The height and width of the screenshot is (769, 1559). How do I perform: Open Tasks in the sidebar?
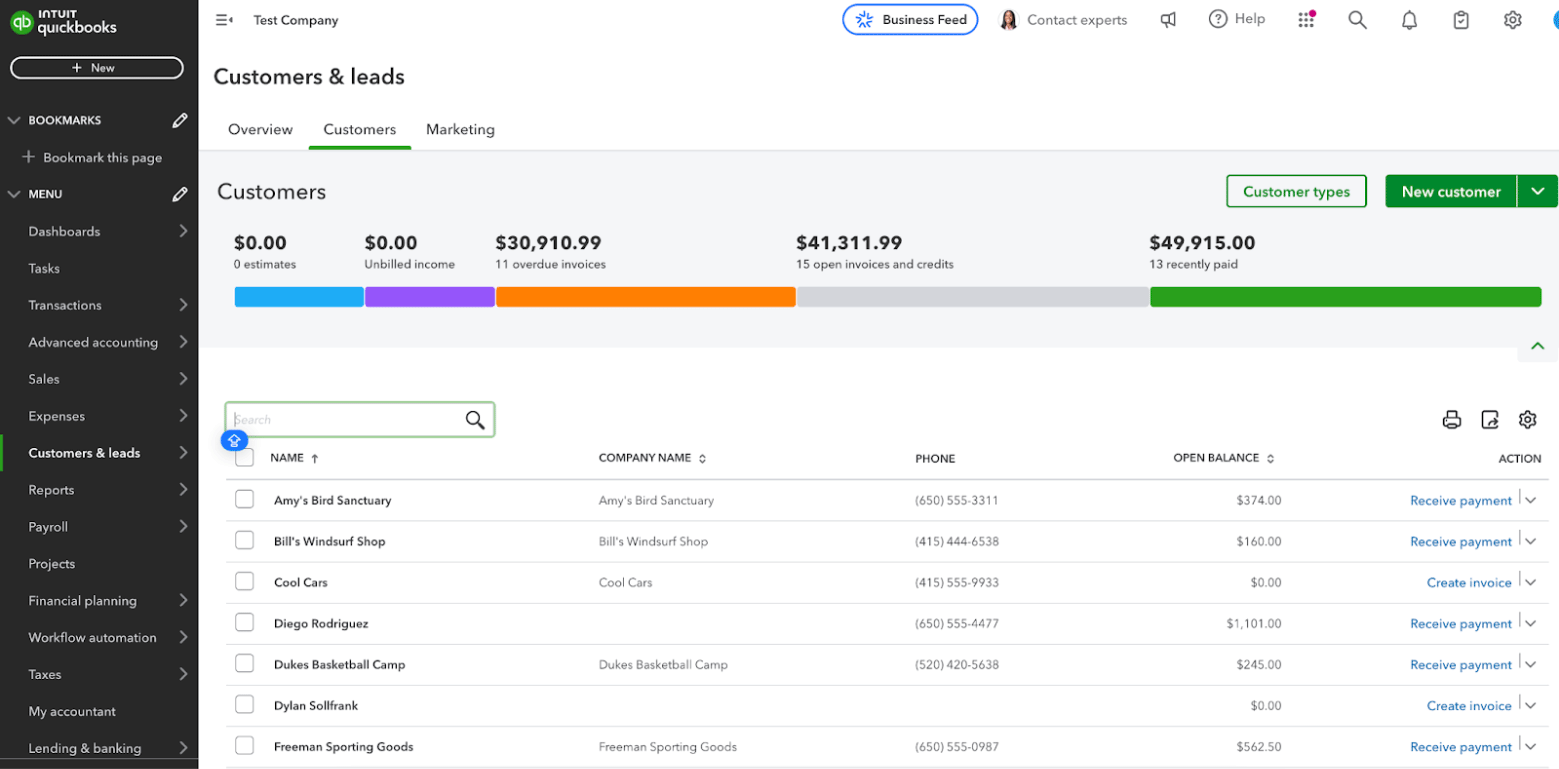click(x=44, y=268)
